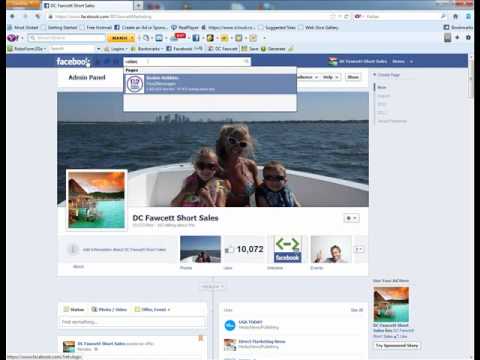The height and width of the screenshot is (360, 480).
Task: Open the Free Hotmail bookmark
Action: pyautogui.click(x=96, y=27)
